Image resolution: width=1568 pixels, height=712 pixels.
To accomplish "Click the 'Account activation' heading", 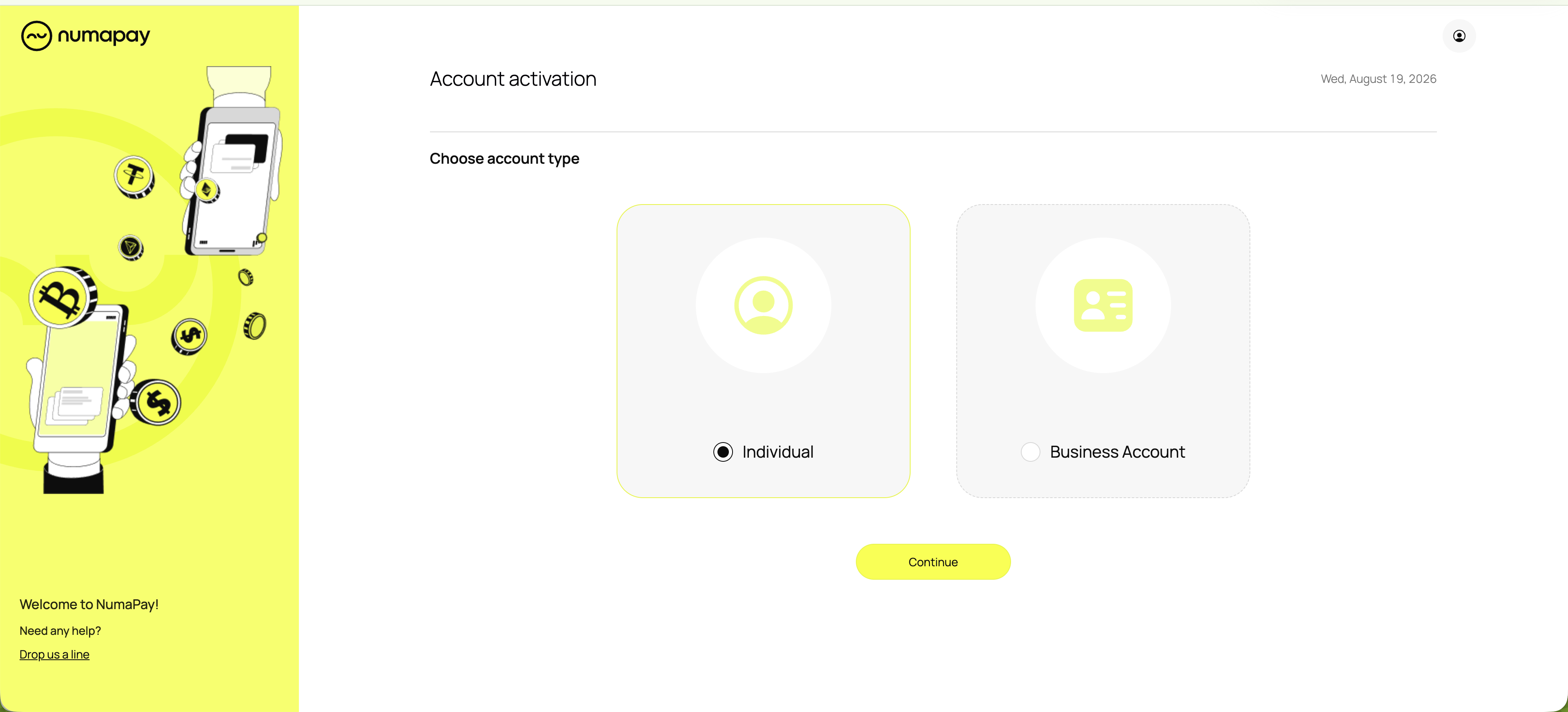I will coord(513,79).
